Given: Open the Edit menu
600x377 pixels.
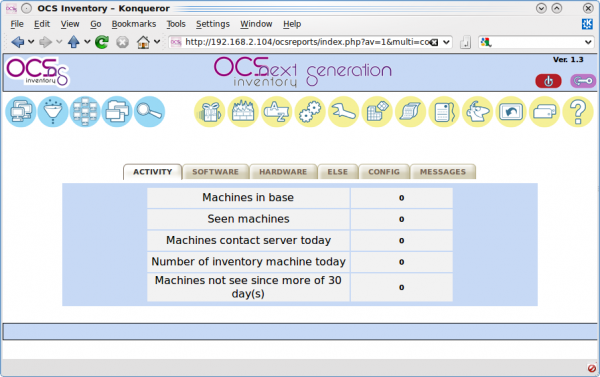Looking at the screenshot, I should pos(42,24).
